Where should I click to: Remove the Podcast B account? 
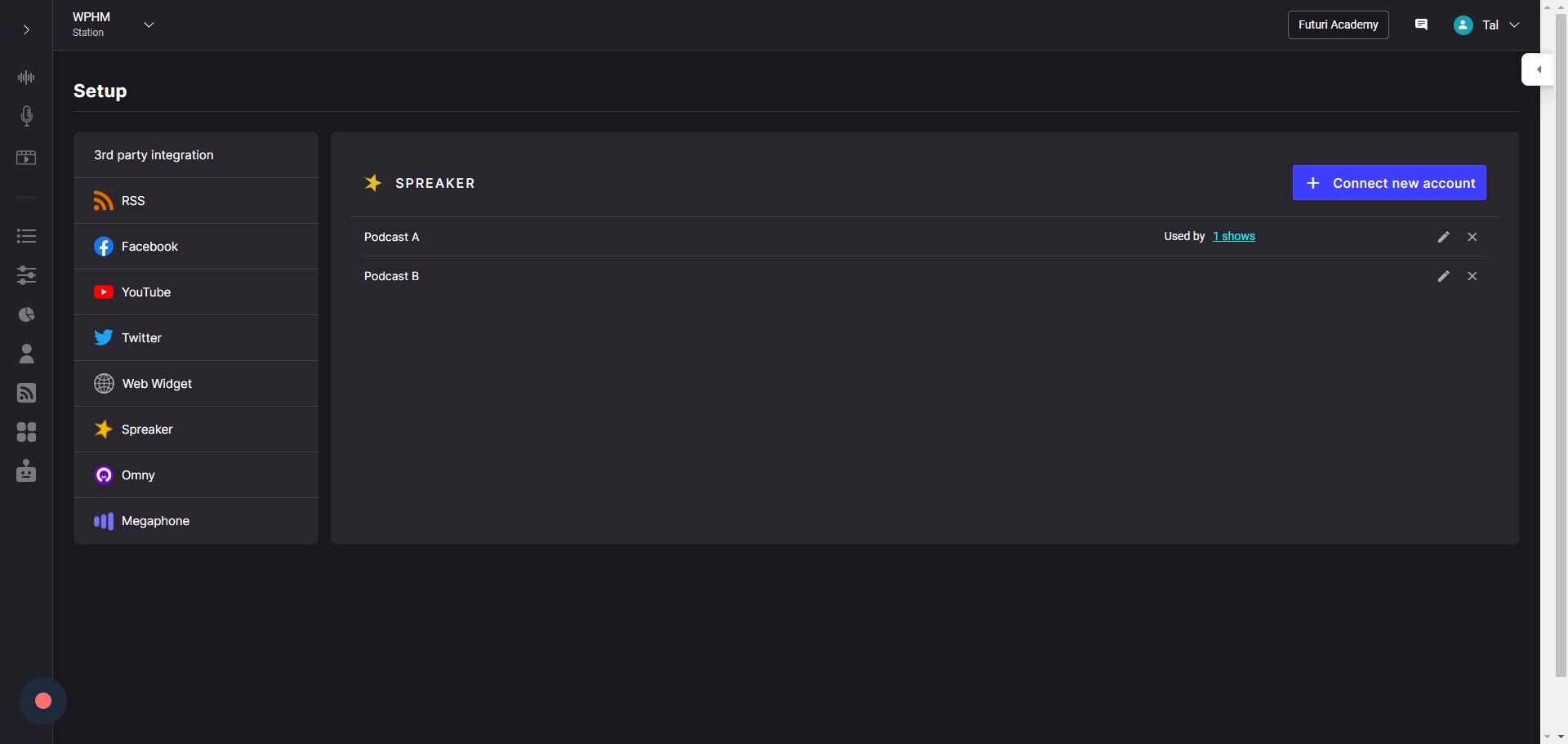[x=1472, y=276]
